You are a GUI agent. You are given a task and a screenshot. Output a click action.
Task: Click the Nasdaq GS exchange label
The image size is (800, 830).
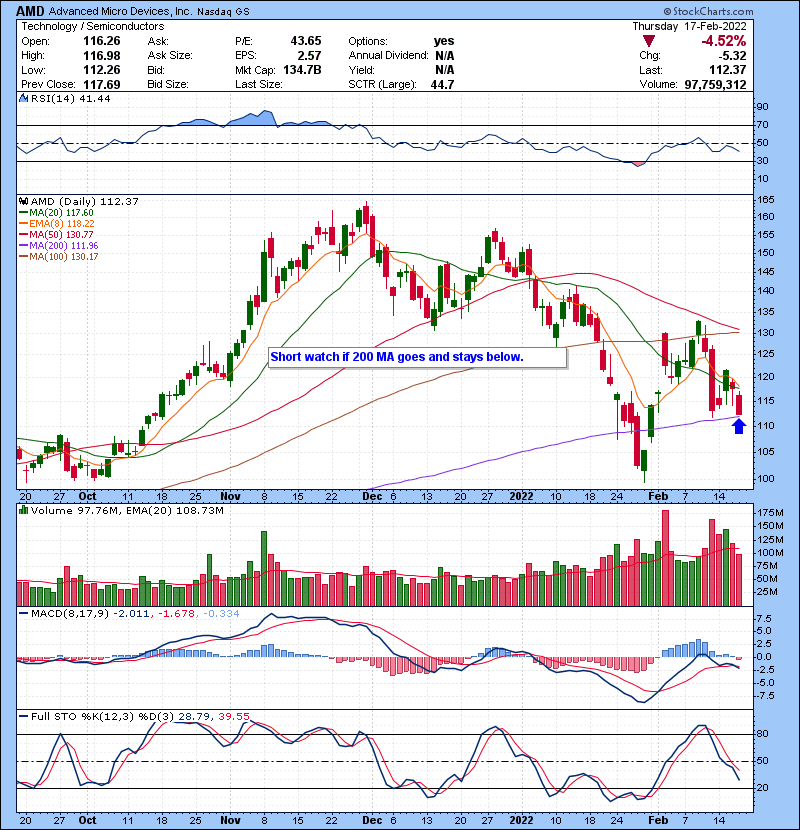[x=223, y=11]
